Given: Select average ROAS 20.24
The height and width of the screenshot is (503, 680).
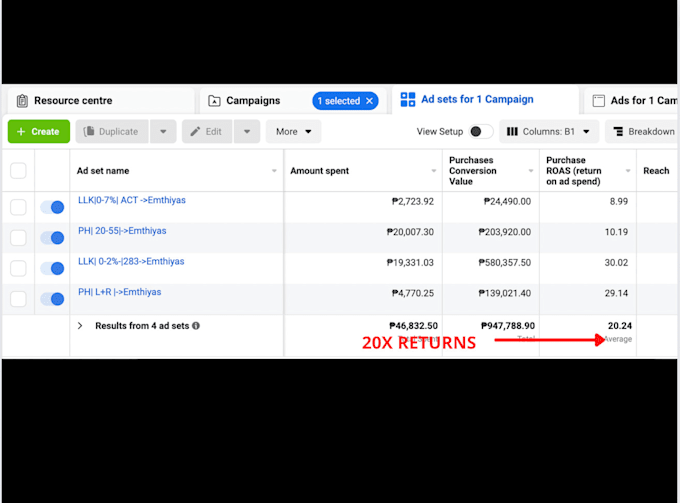Looking at the screenshot, I should [620, 326].
